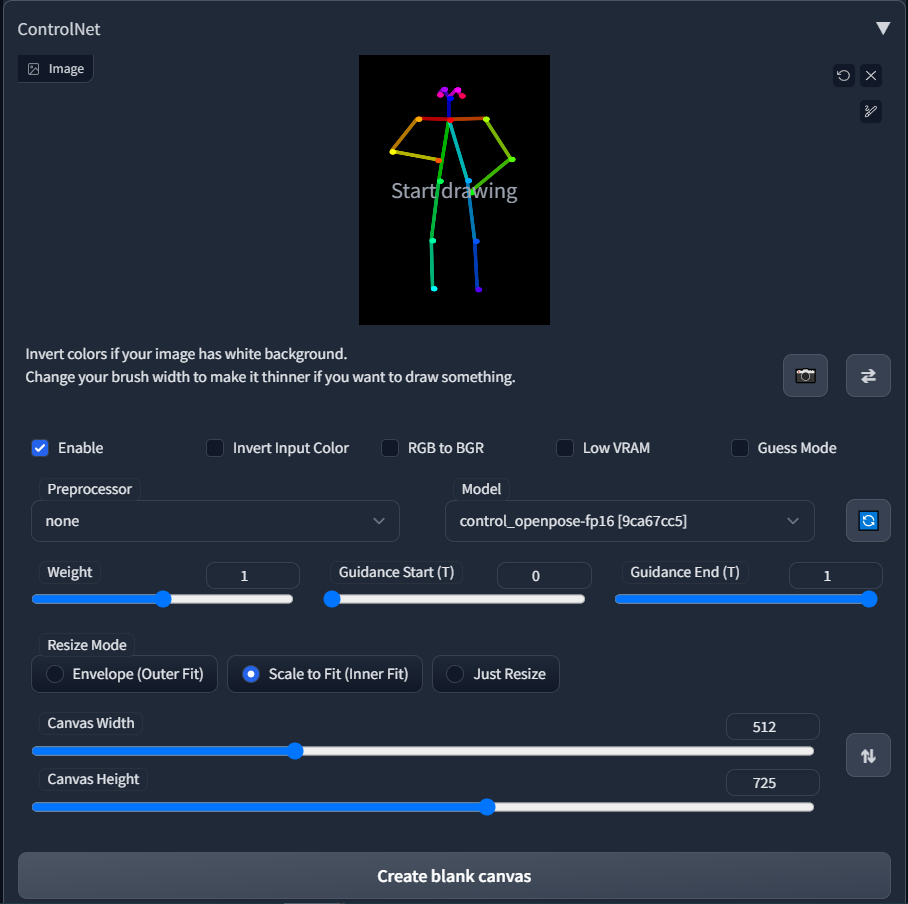Image resolution: width=908 pixels, height=904 pixels.
Task: Remove the pose image with the X icon
Action: click(x=870, y=75)
